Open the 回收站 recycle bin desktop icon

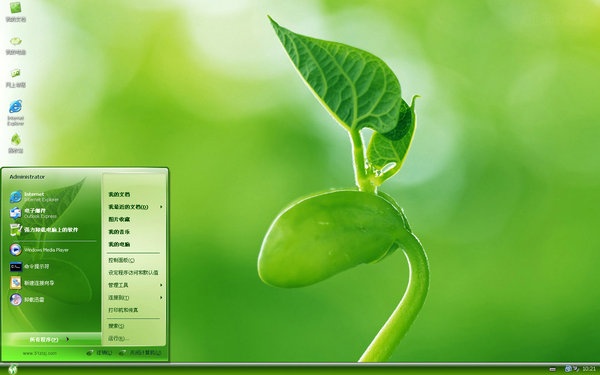15,143
